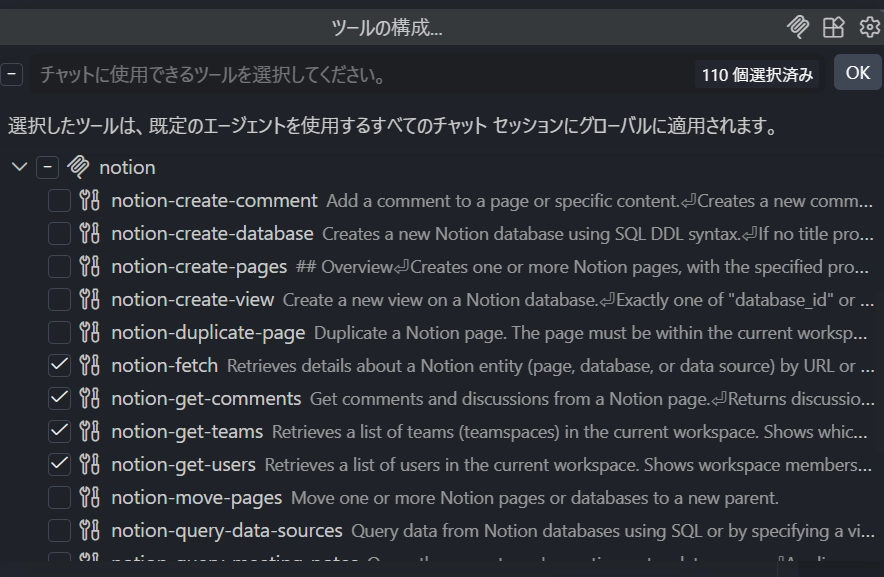Toggle the notion group checkbox

[47, 167]
